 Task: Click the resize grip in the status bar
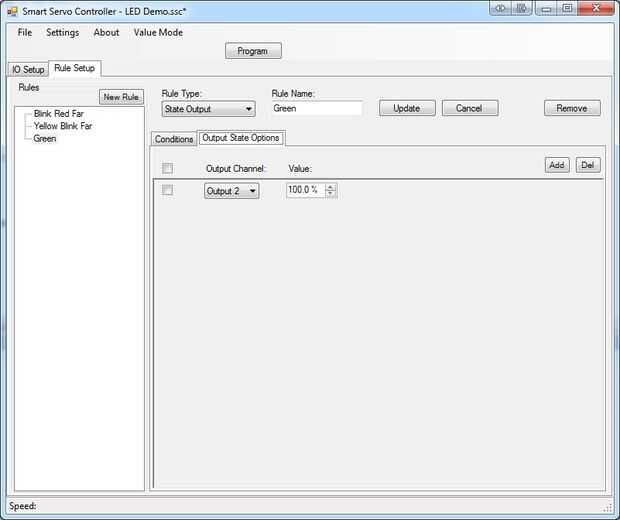click(608, 508)
